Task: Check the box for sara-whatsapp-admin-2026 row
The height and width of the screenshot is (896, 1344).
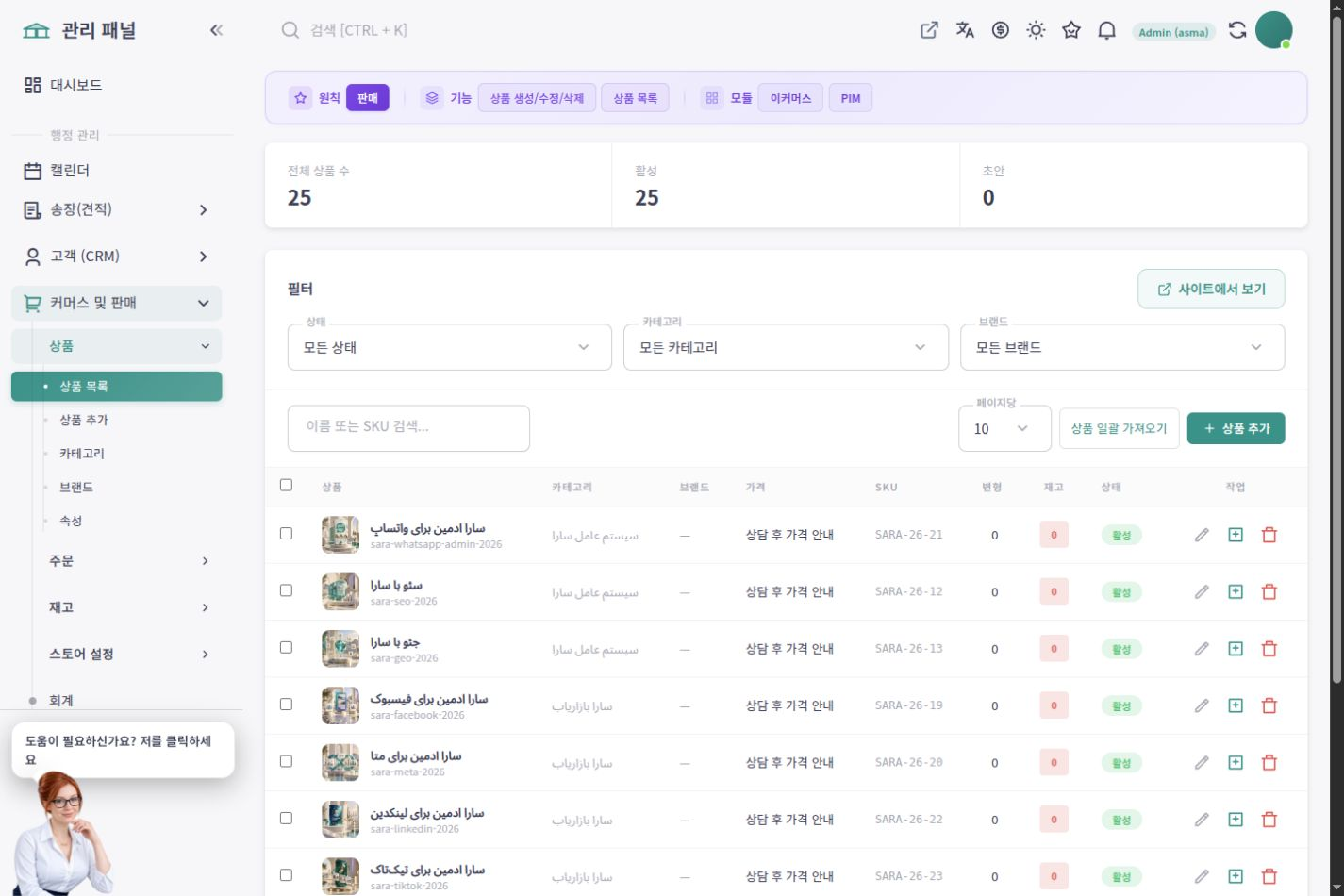Action: pos(287,533)
